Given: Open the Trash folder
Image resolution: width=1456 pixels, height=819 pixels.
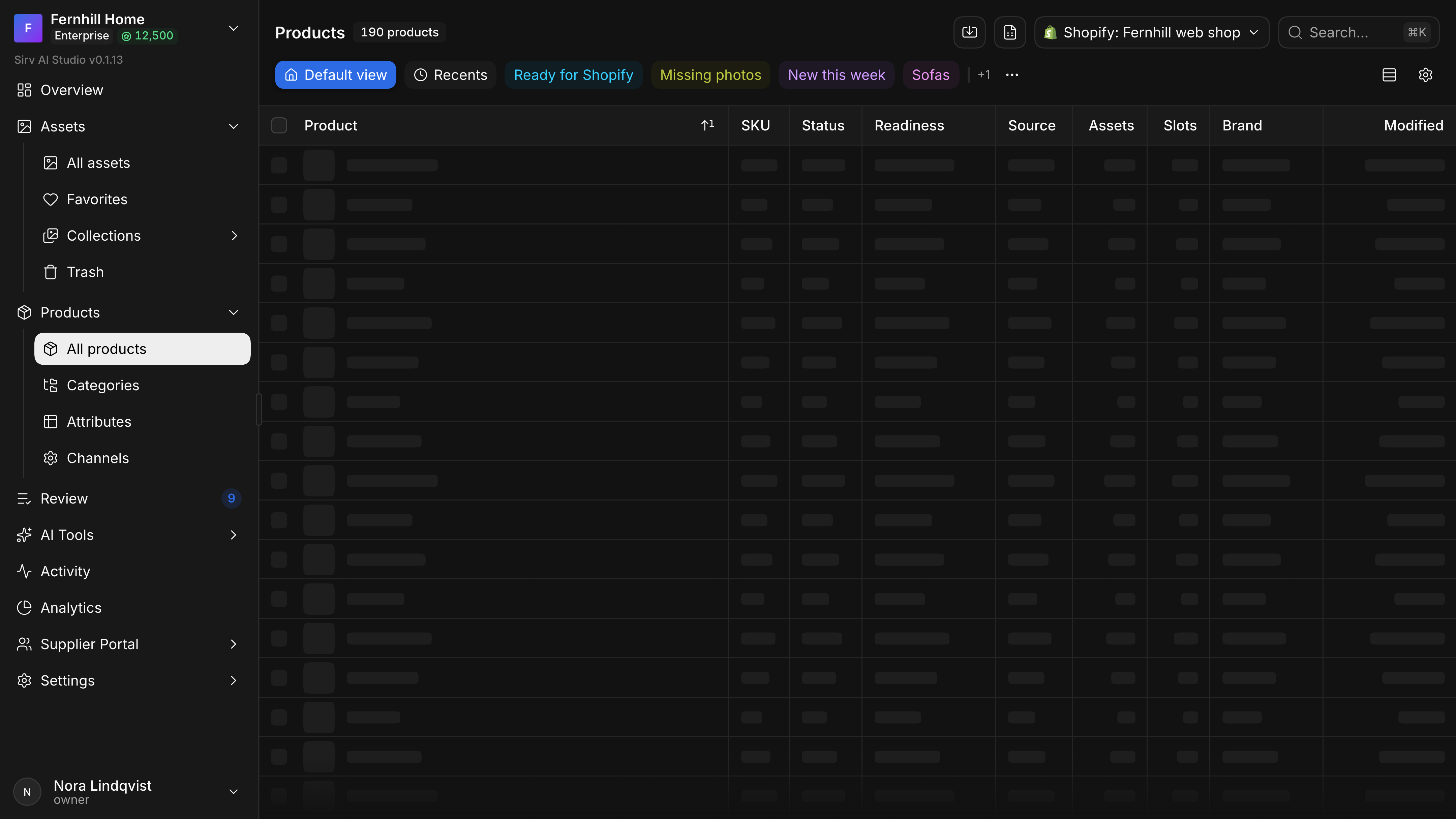Looking at the screenshot, I should click(x=143, y=272).
